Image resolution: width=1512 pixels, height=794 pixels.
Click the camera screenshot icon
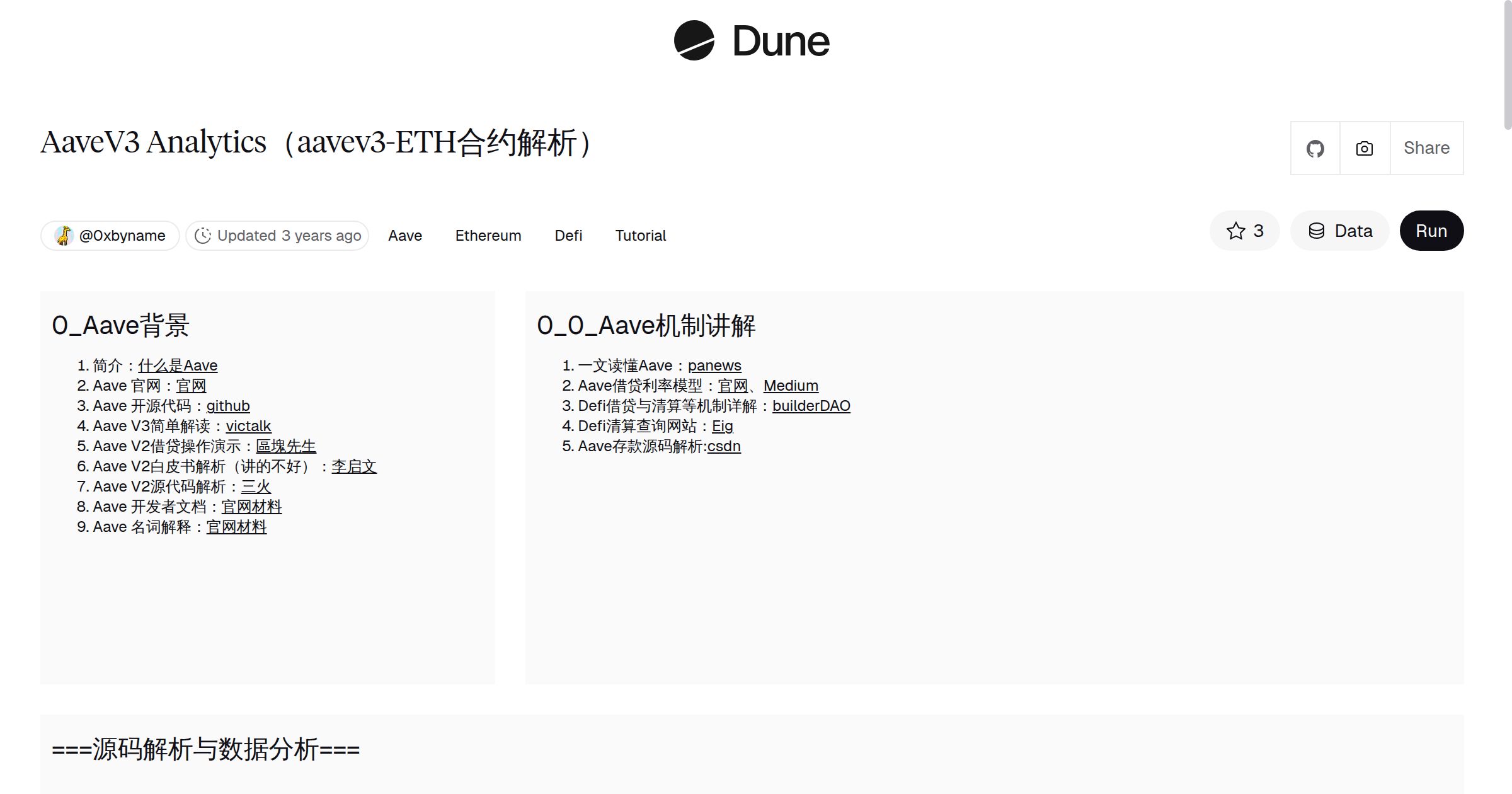(1363, 147)
